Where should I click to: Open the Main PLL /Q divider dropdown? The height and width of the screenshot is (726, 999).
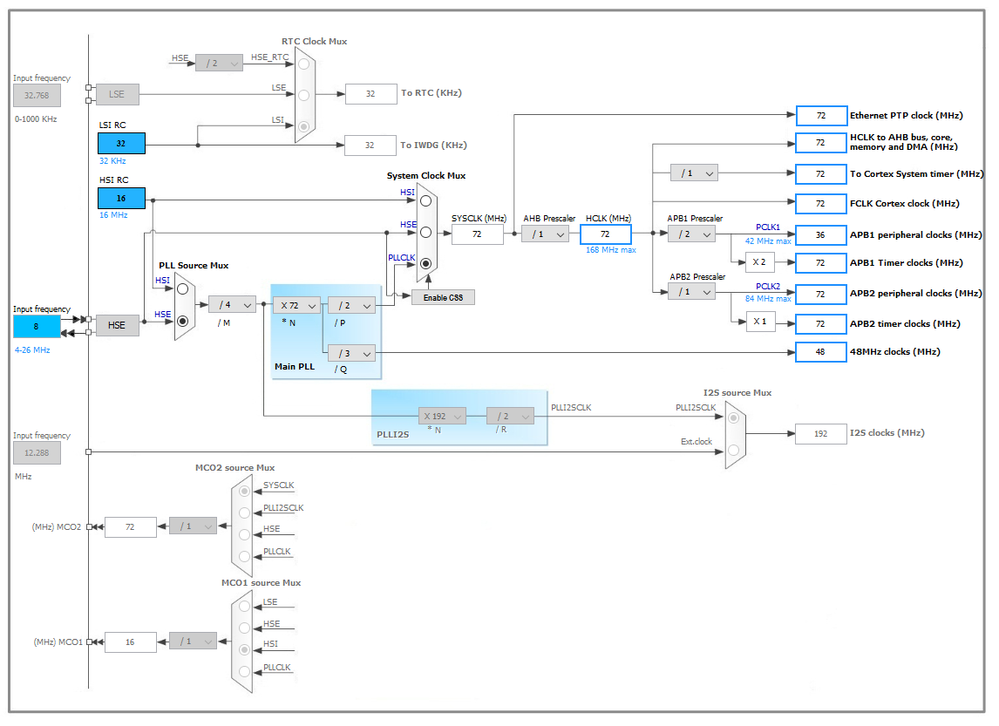[x=352, y=353]
